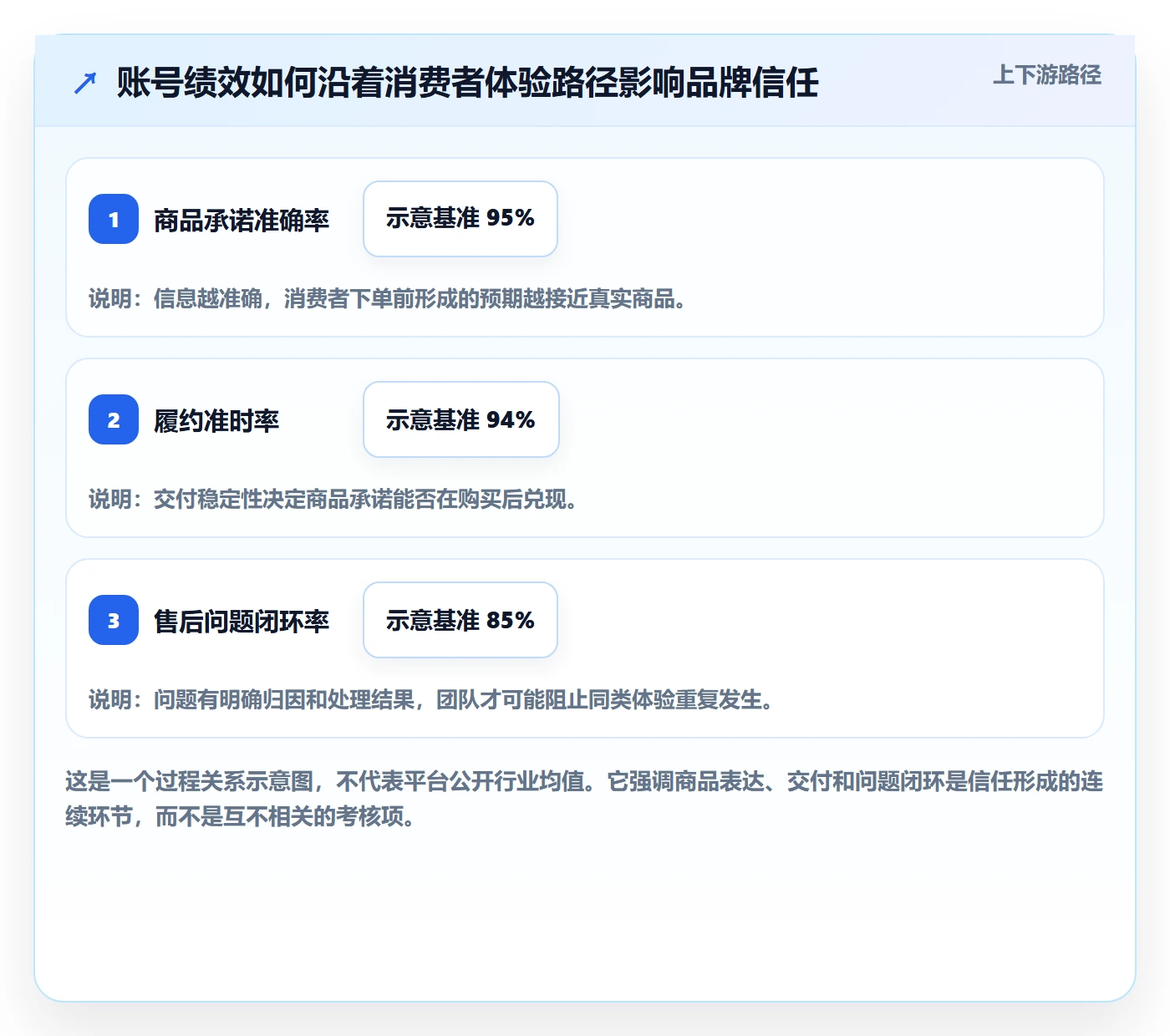Select the 售后问题闭环率 heading
Viewport: 1170px width, 1036px height.
coord(242,621)
